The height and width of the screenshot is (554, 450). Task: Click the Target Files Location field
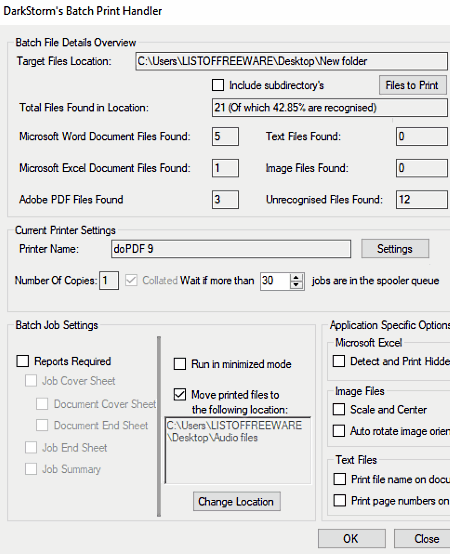pyautogui.click(x=291, y=61)
